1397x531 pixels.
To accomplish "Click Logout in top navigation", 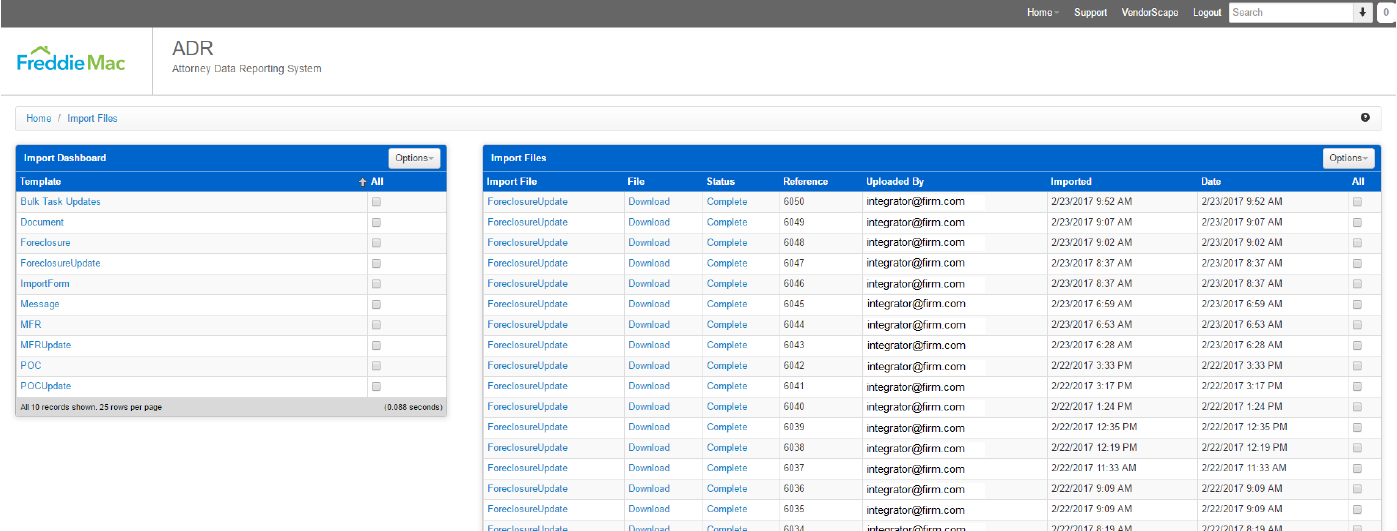I will [1207, 12].
